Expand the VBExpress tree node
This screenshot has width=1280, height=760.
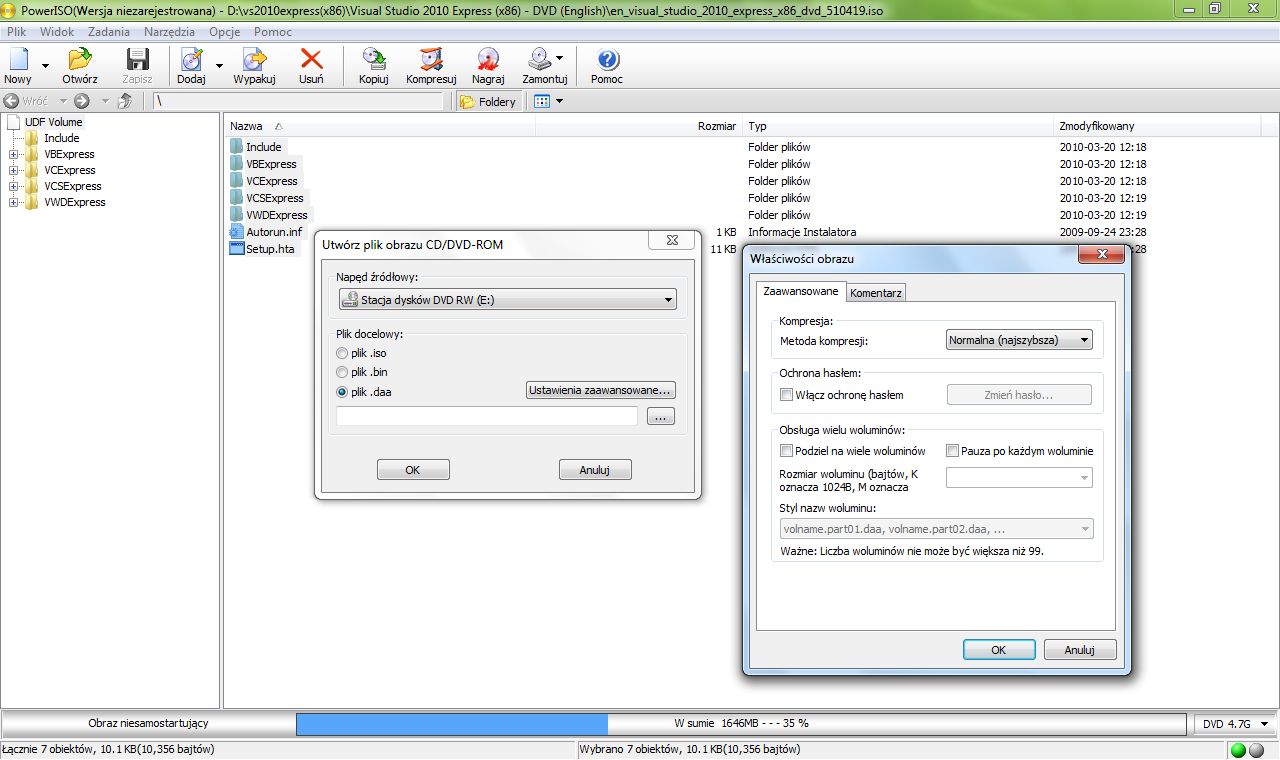click(x=14, y=154)
